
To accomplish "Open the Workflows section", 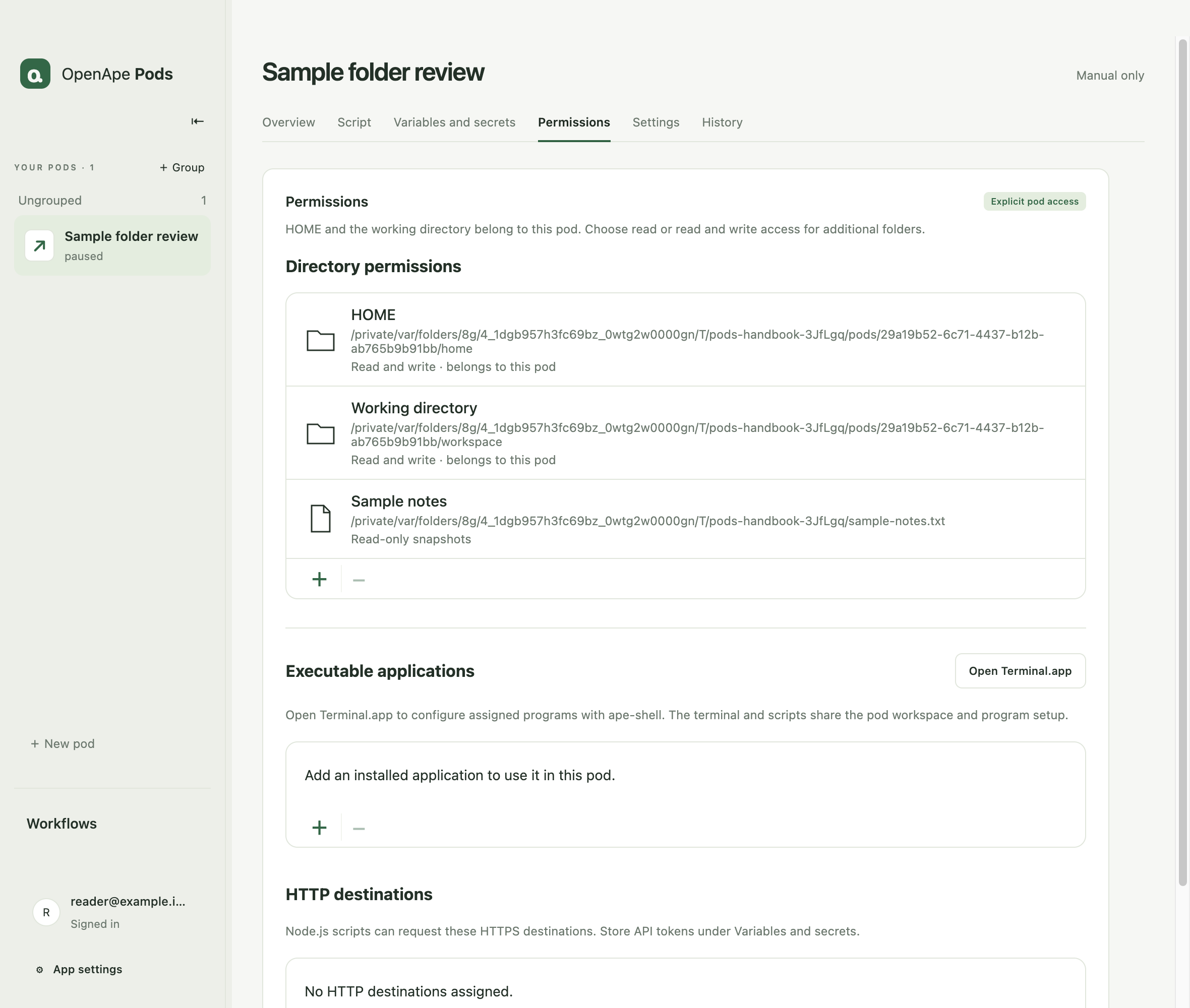I will (x=62, y=824).
